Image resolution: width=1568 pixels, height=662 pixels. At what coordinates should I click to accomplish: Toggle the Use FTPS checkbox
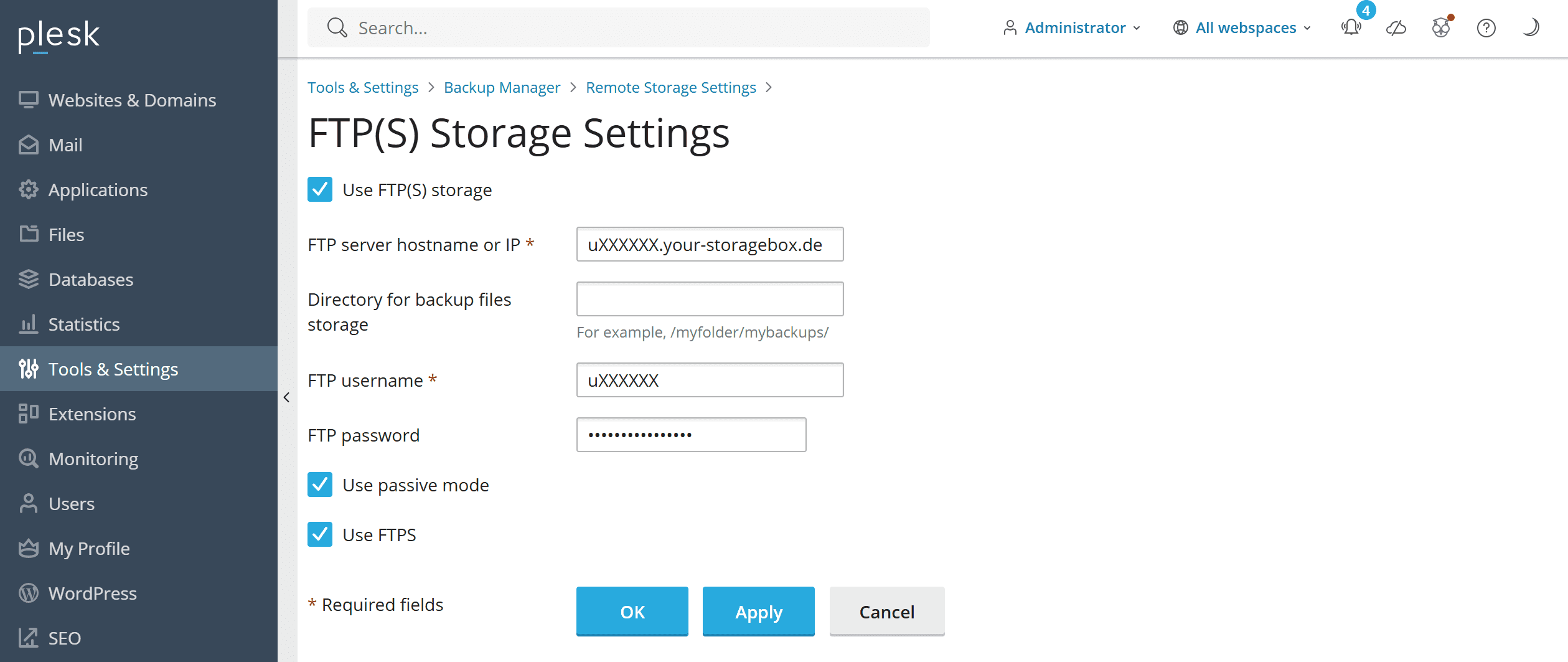coord(320,535)
